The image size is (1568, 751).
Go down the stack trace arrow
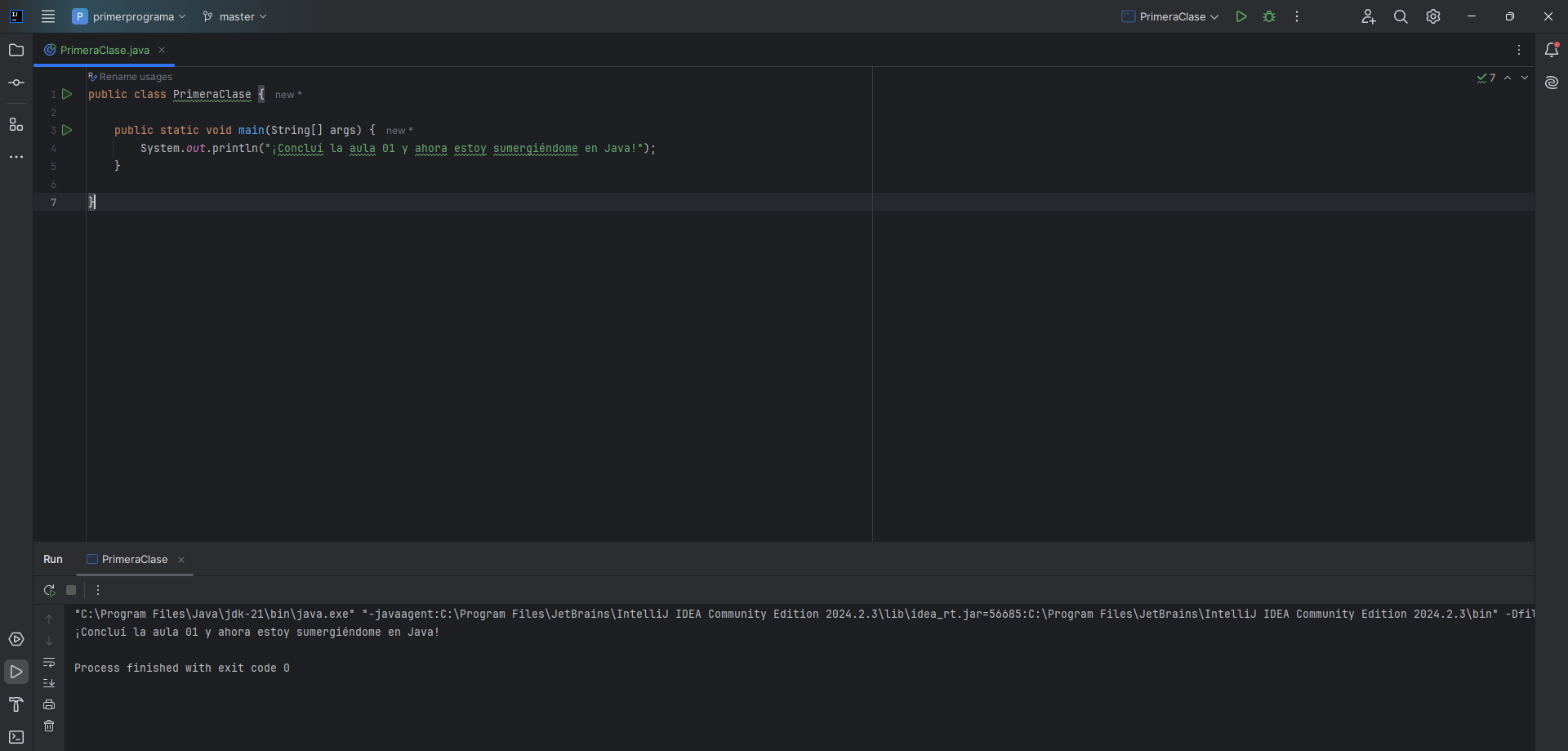click(x=49, y=641)
